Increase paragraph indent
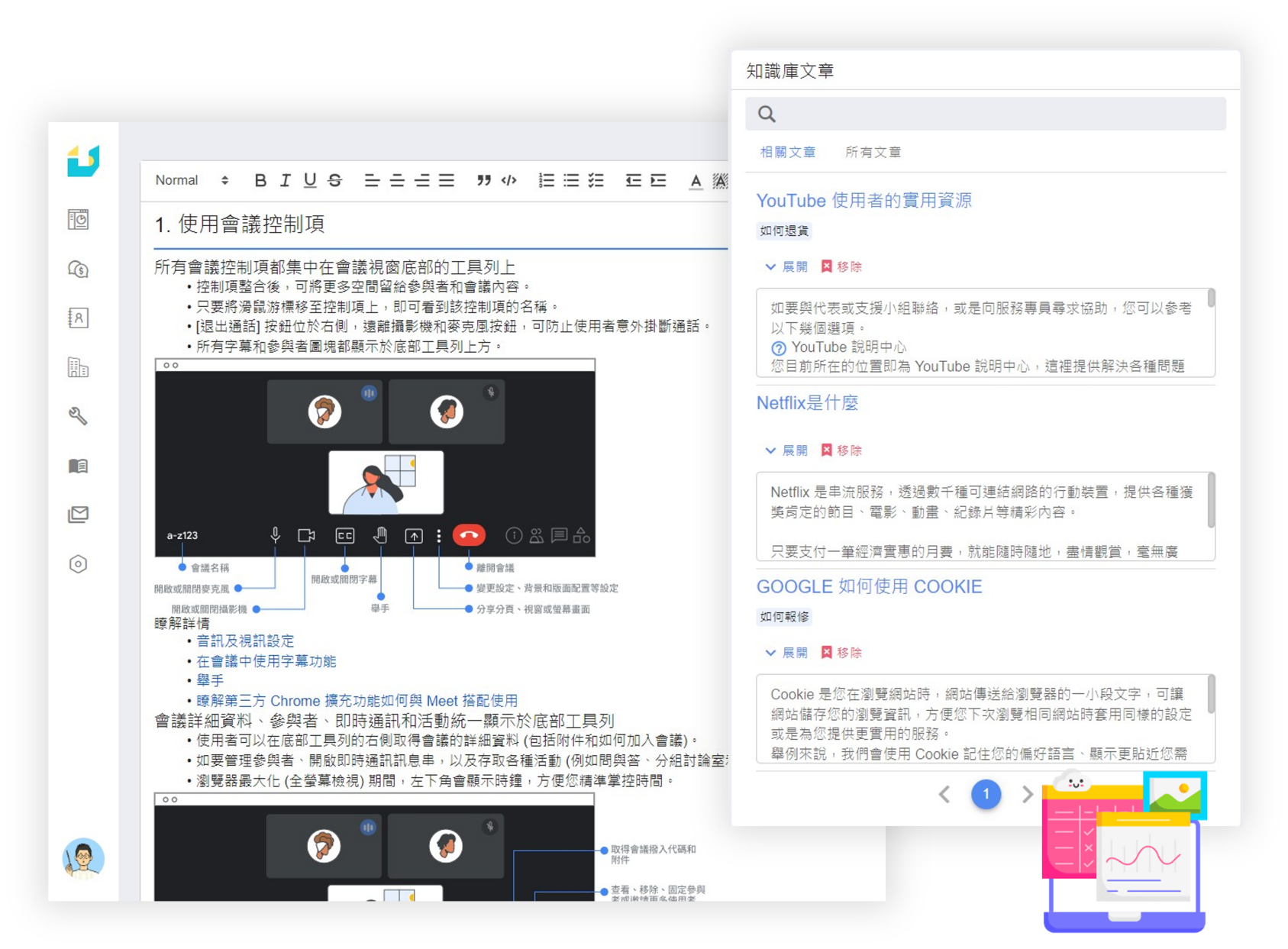 coord(658,180)
